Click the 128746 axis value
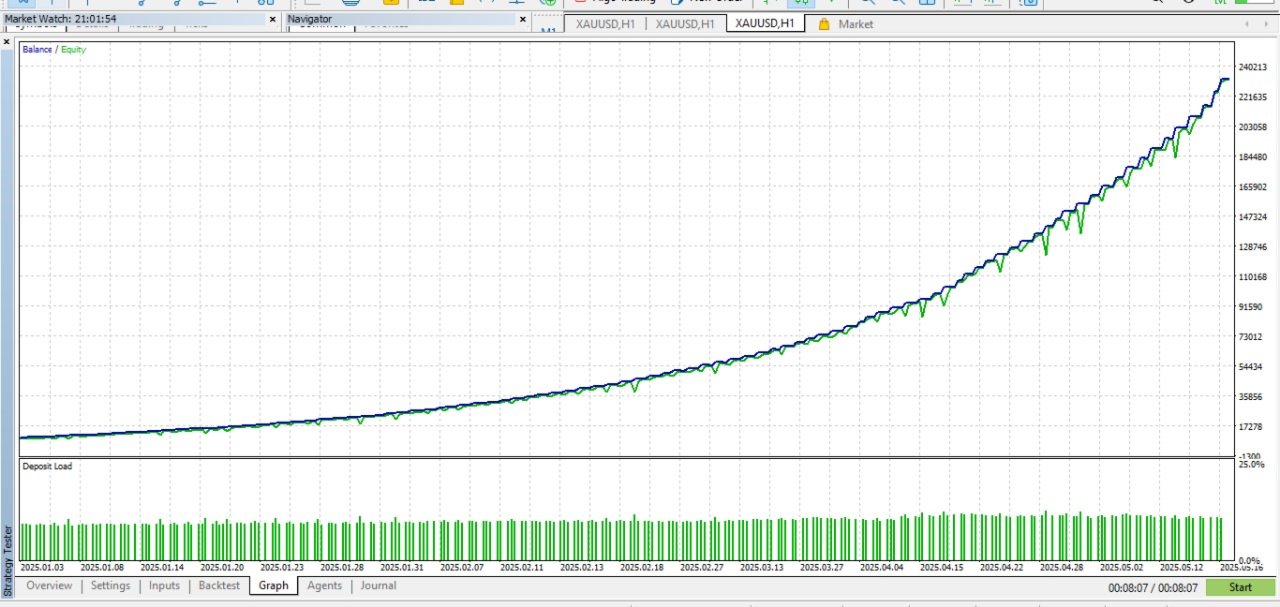Viewport: 1280px width, 607px height. (x=1254, y=247)
